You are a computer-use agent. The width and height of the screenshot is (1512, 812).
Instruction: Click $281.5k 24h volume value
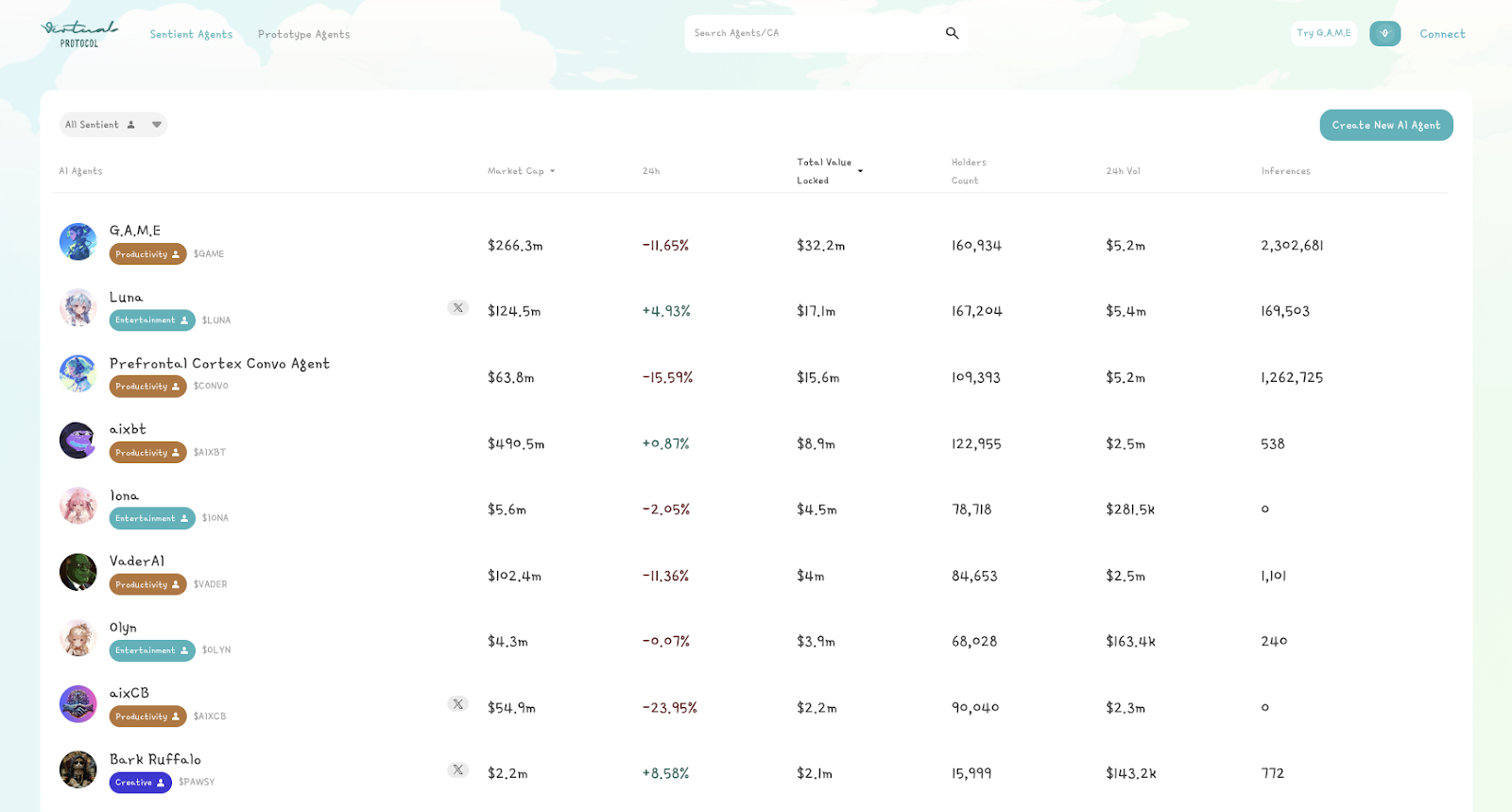[x=1131, y=509]
